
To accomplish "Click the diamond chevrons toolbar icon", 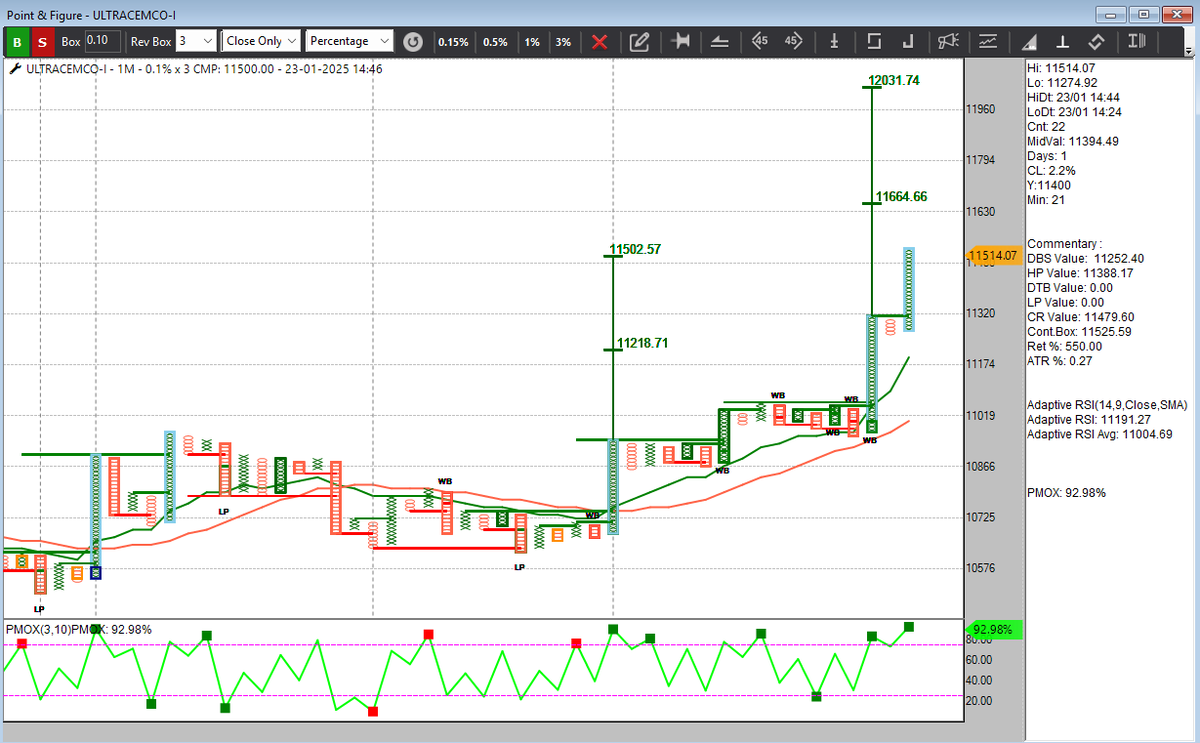I will click(x=1096, y=42).
